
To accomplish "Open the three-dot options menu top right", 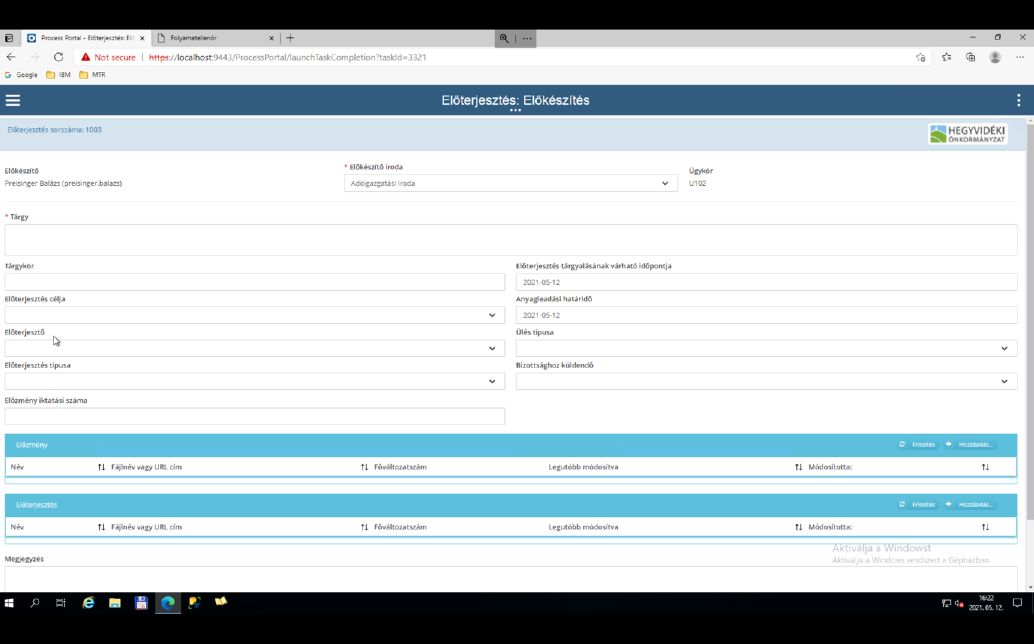I will [1018, 99].
